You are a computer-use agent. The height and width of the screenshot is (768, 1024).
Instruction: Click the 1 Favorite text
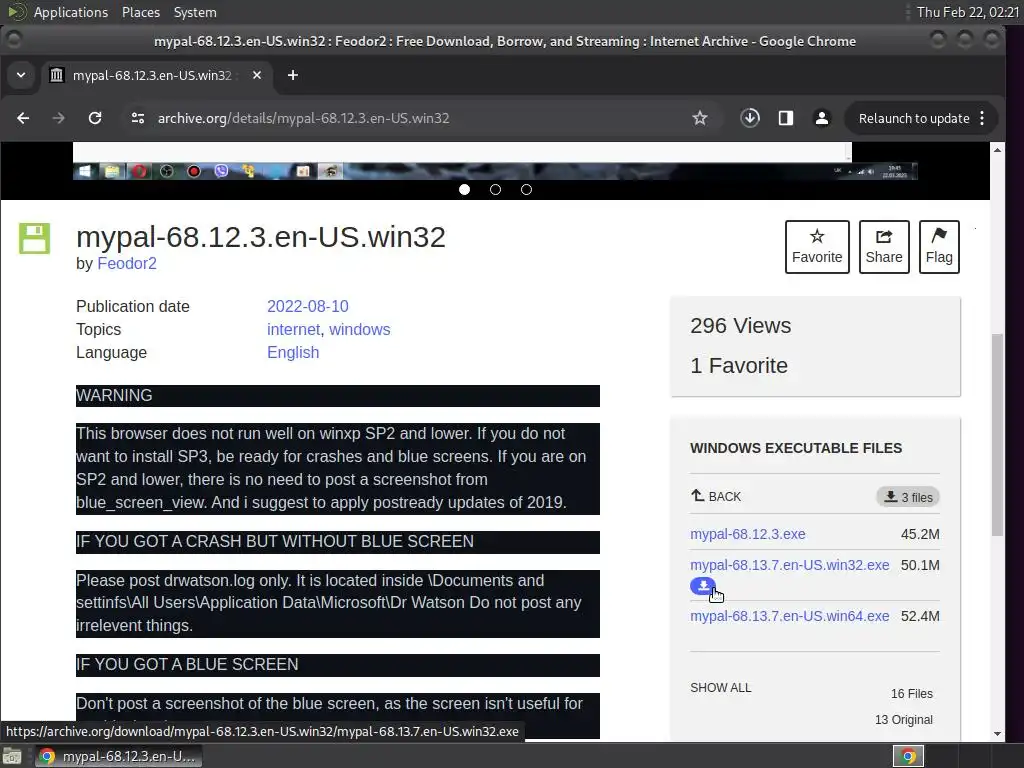click(x=739, y=365)
